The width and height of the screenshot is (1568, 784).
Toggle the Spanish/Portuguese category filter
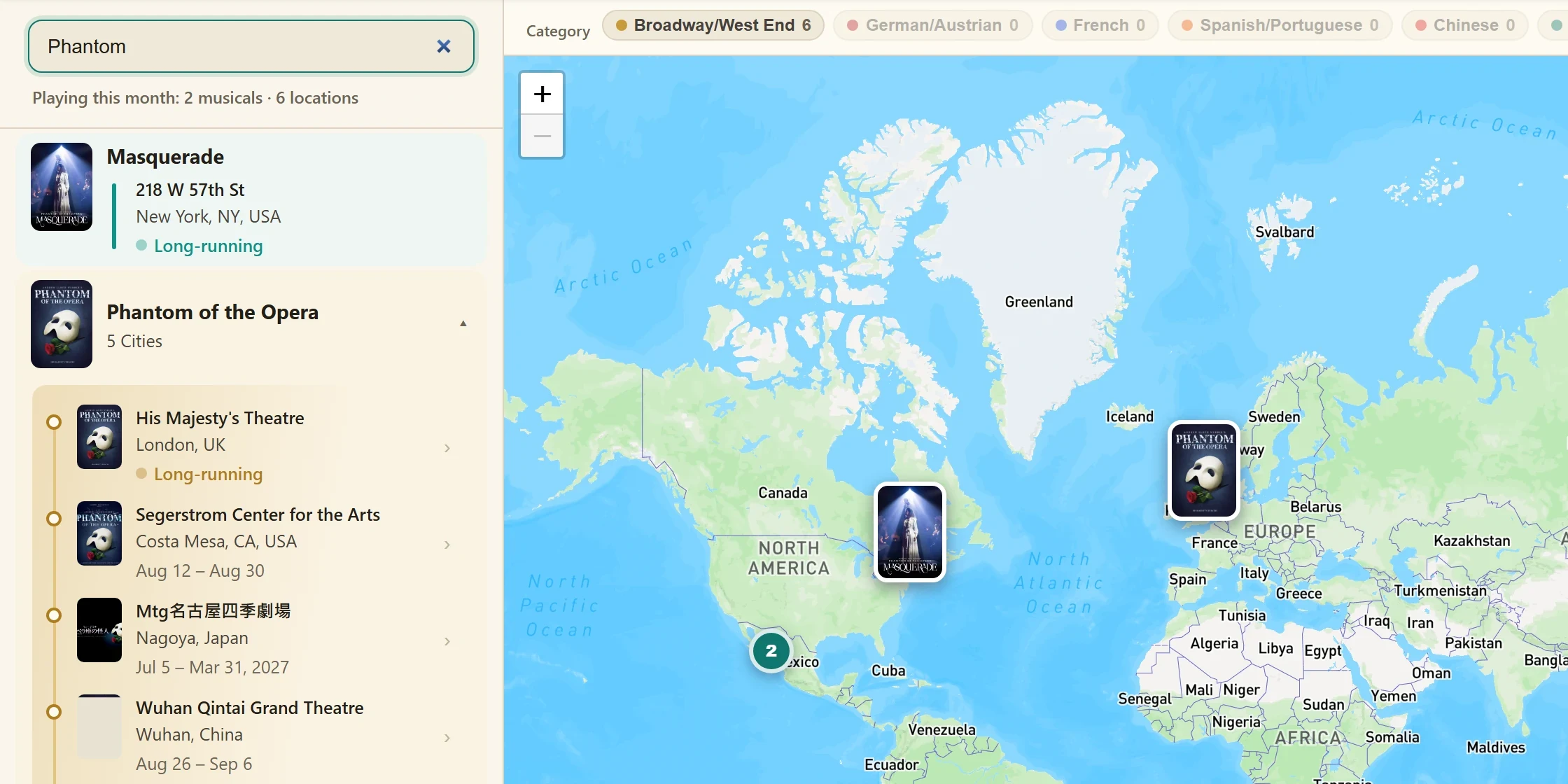pos(1280,25)
